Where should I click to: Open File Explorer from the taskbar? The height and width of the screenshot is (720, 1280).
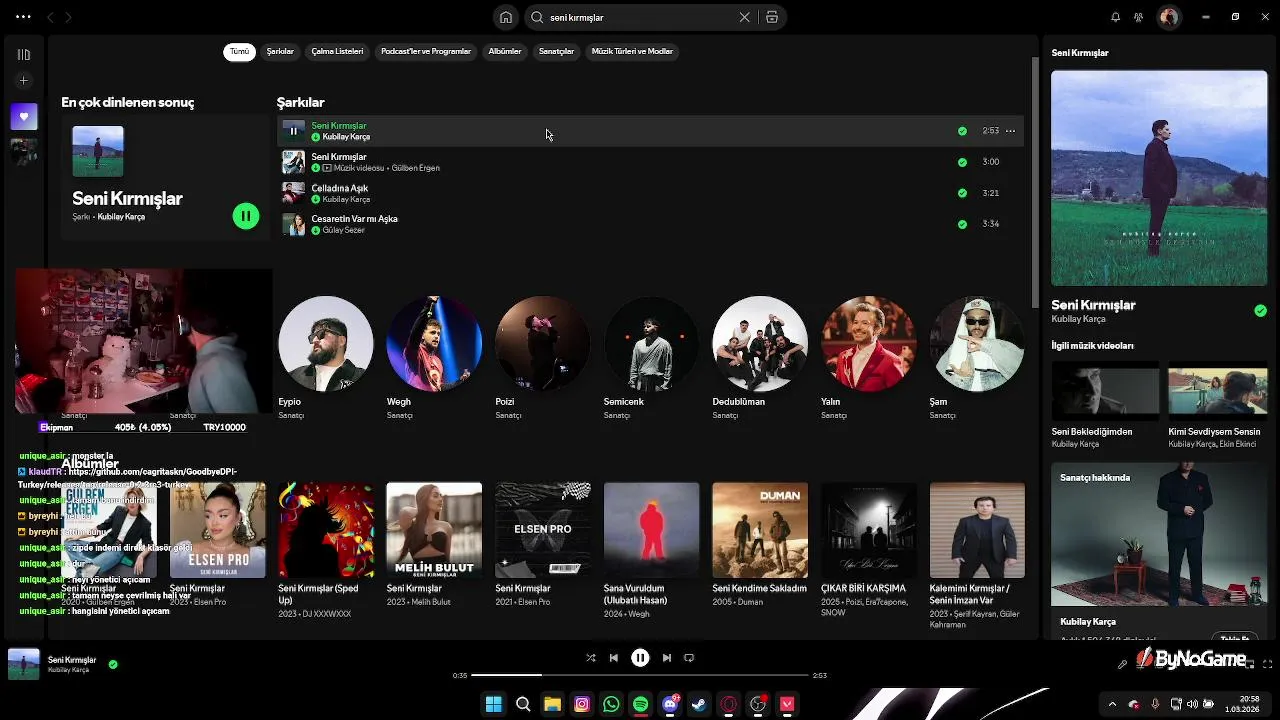point(552,704)
